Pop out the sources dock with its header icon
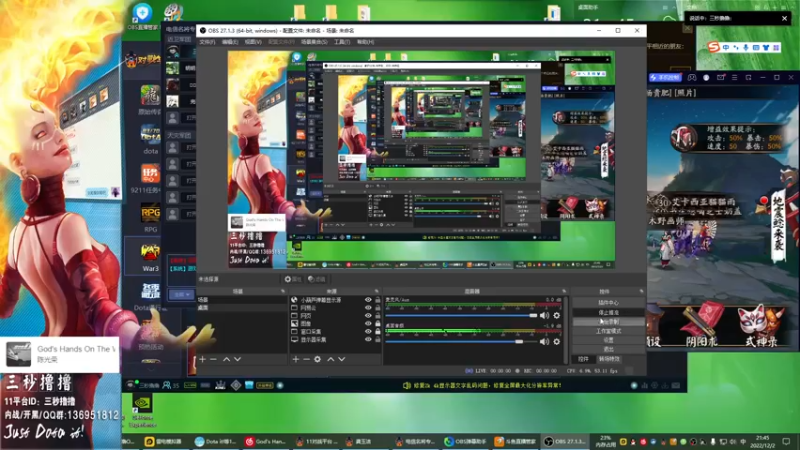 (x=377, y=291)
